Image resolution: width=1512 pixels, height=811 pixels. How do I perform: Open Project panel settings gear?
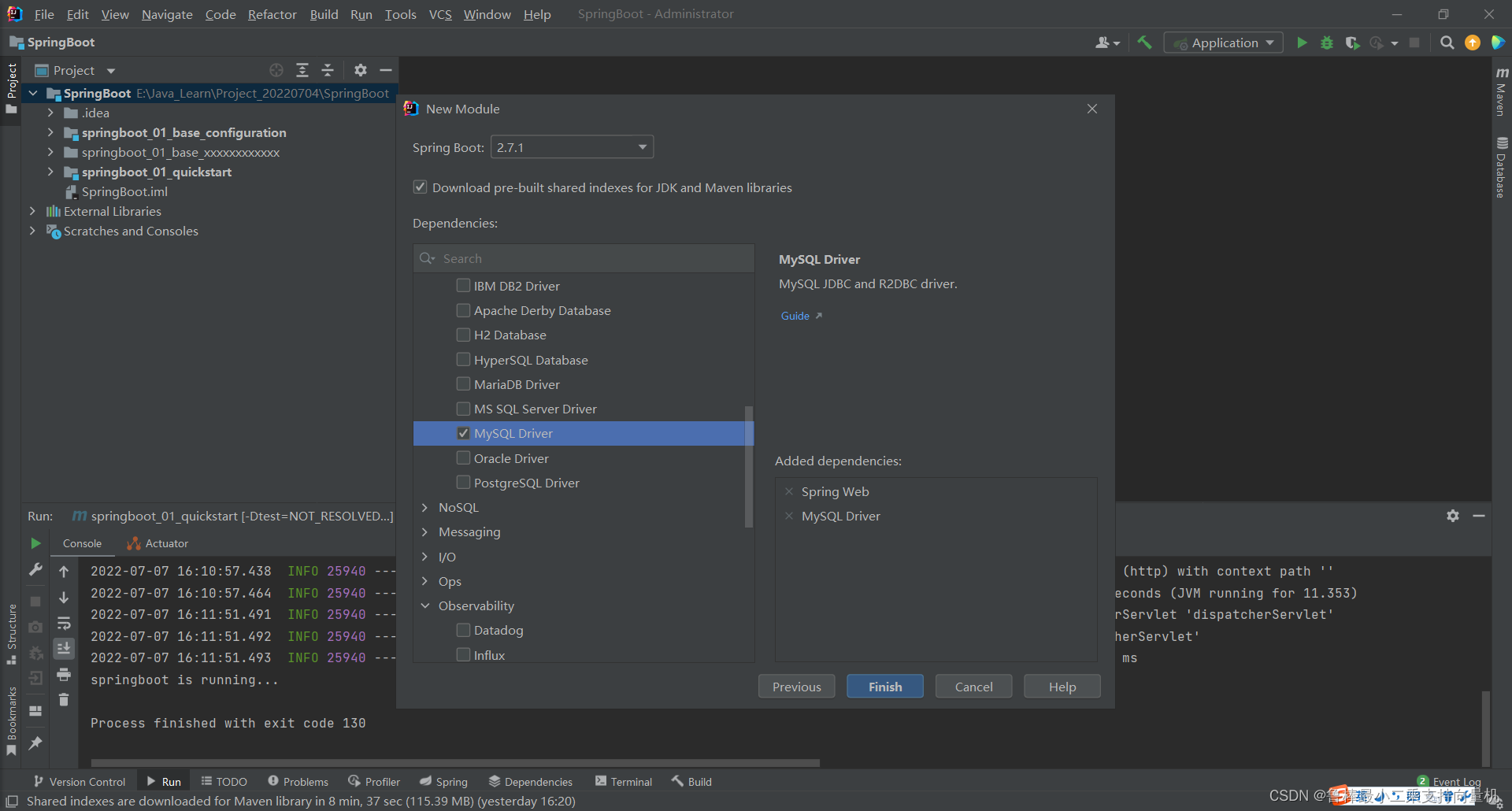pyautogui.click(x=361, y=70)
